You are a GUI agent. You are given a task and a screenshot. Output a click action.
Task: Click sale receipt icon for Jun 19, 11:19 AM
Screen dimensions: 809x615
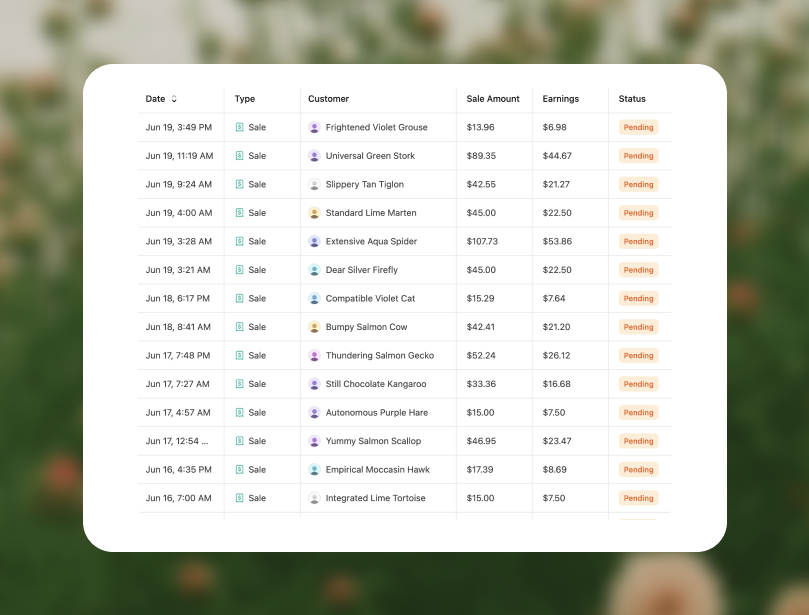click(239, 156)
